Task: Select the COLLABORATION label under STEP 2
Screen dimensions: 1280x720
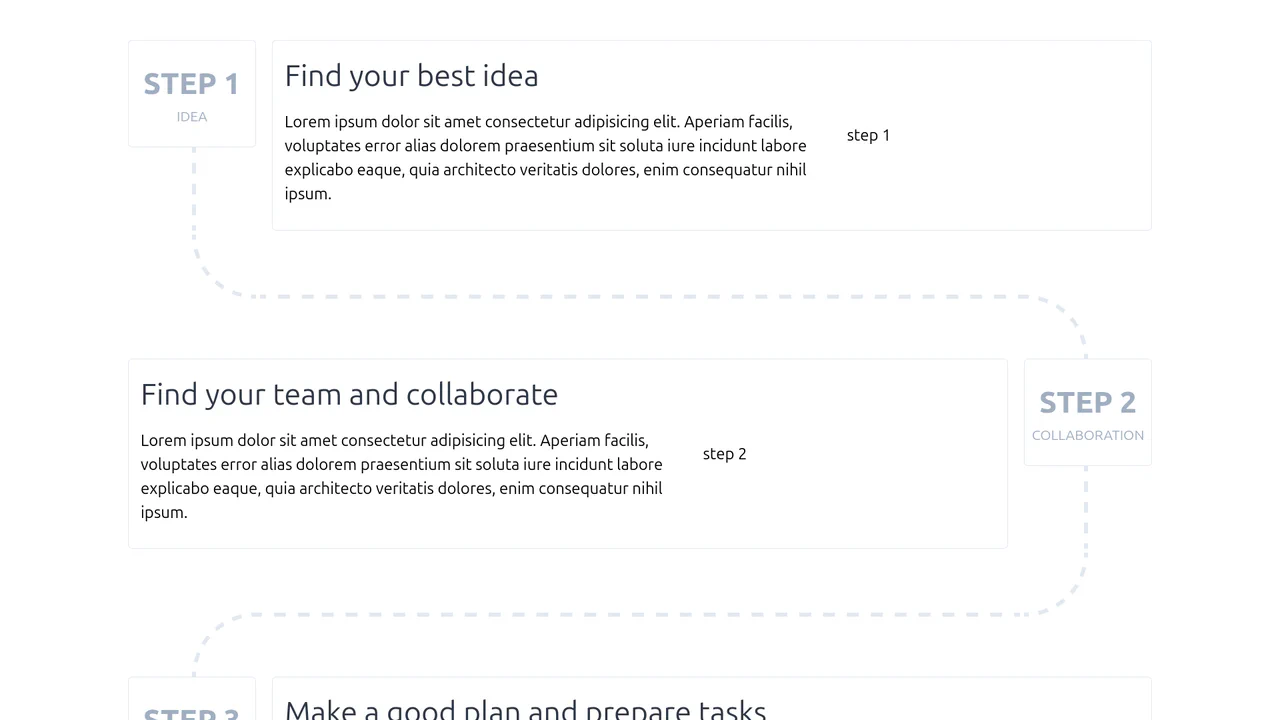Action: click(1088, 436)
